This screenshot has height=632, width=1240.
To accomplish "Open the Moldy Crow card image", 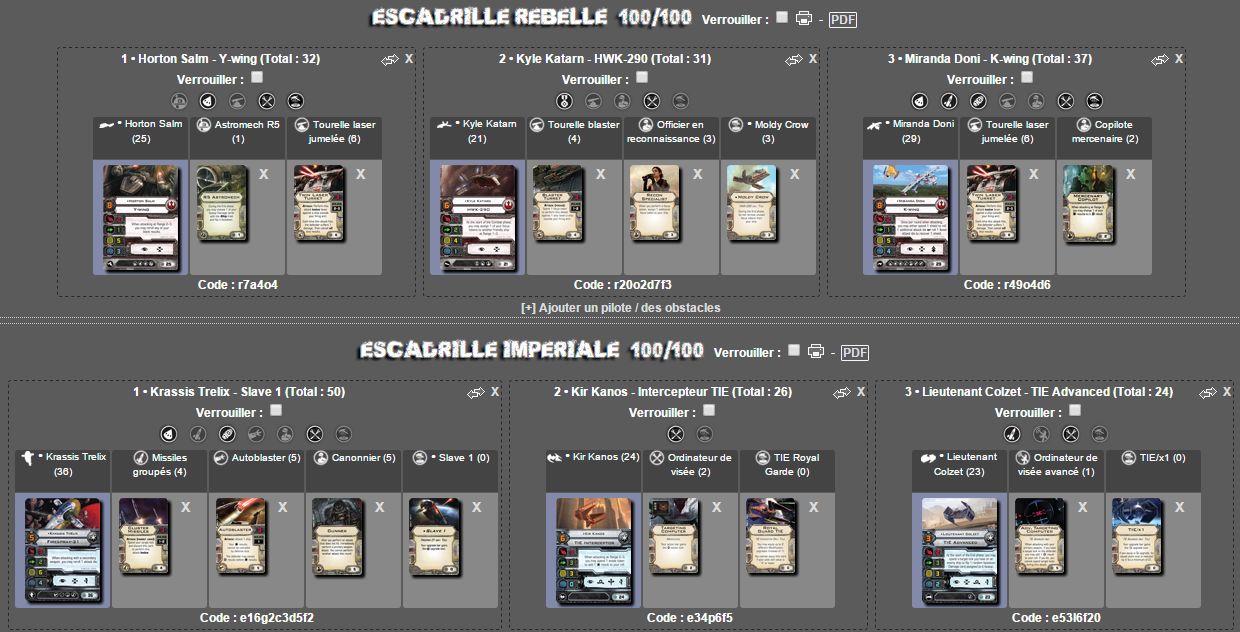I will pyautogui.click(x=752, y=204).
